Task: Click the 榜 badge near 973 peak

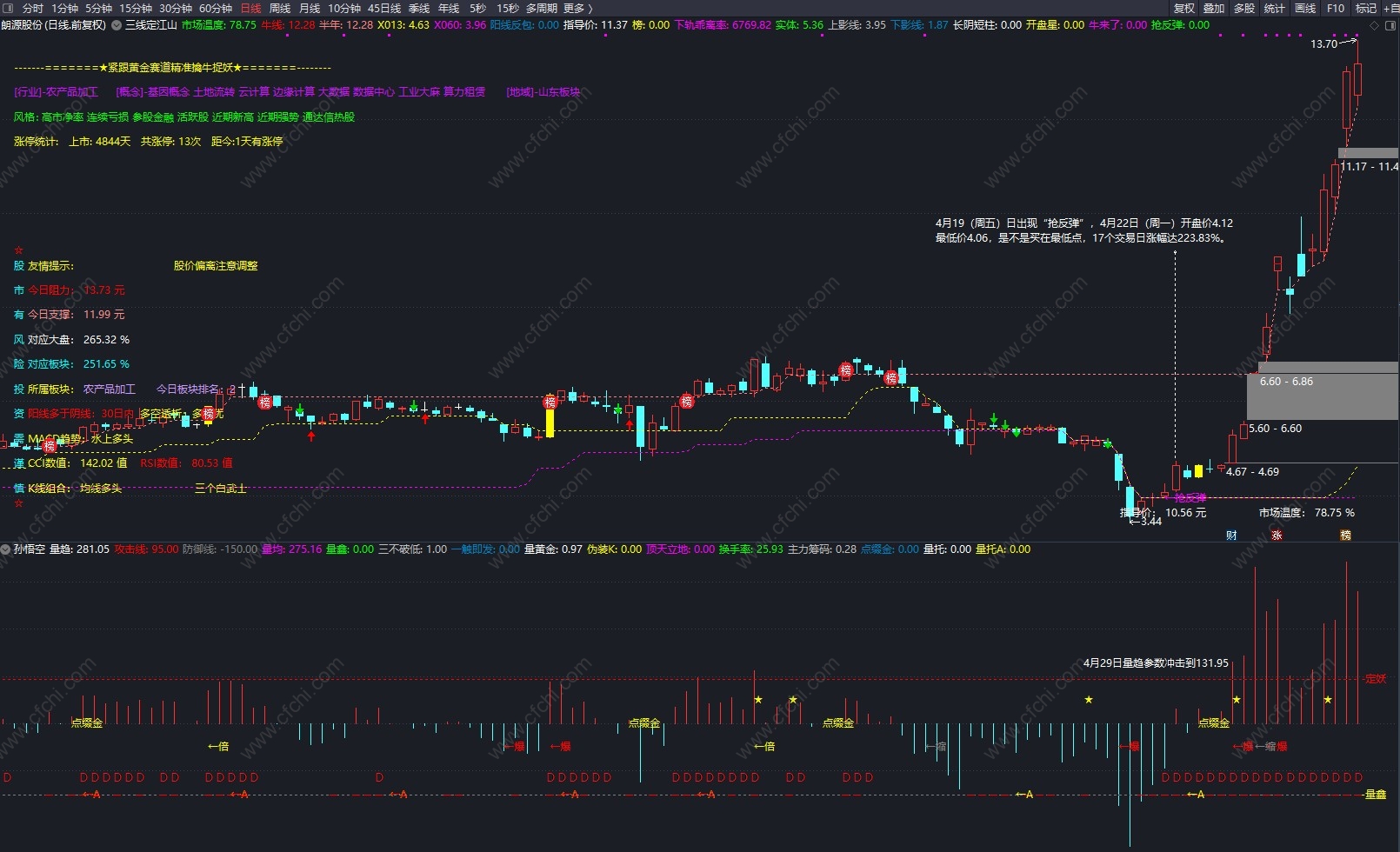Action: point(845,370)
